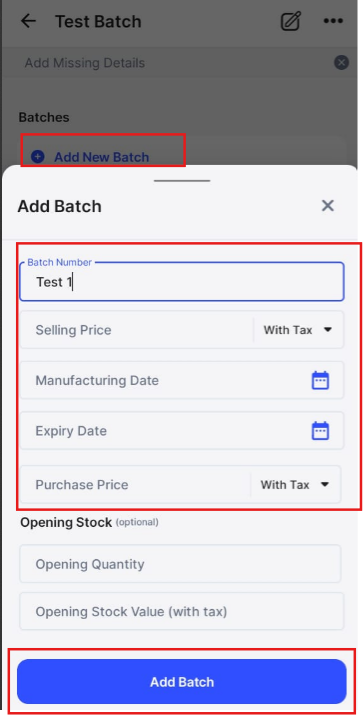Screen dimensions: 363x715
Task: Tap the Add New Batch link
Action: point(101,157)
